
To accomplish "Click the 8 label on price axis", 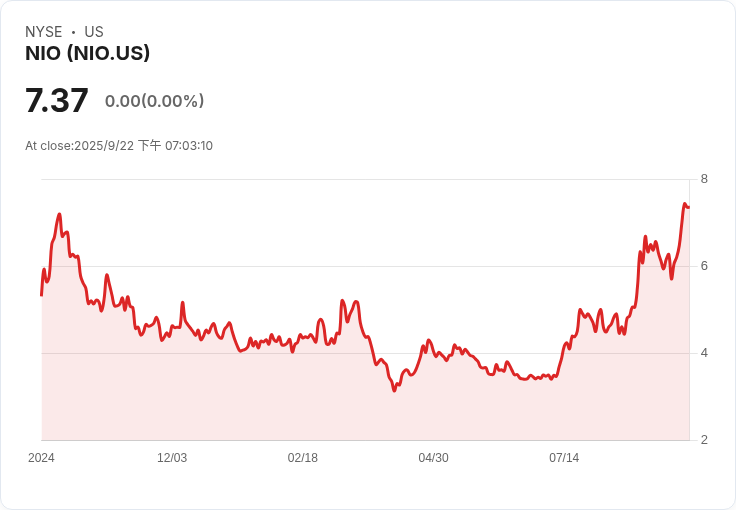I will point(704,179).
